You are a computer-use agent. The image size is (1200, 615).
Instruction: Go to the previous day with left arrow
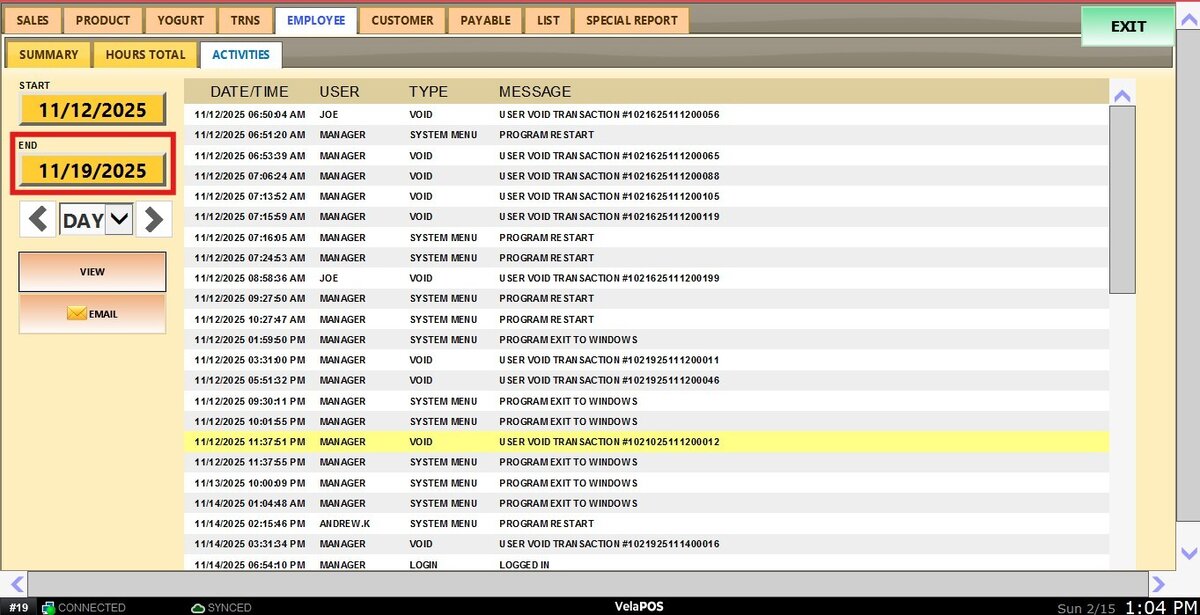pyautogui.click(x=38, y=219)
